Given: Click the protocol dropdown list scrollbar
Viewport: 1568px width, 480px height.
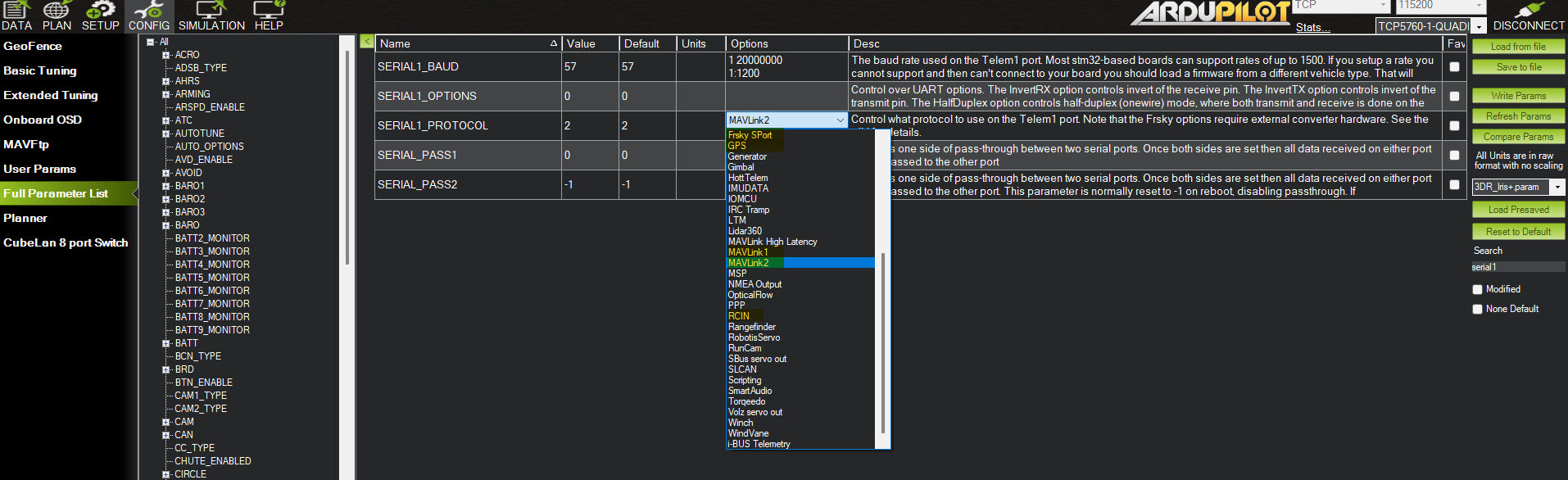Looking at the screenshot, I should [882, 344].
